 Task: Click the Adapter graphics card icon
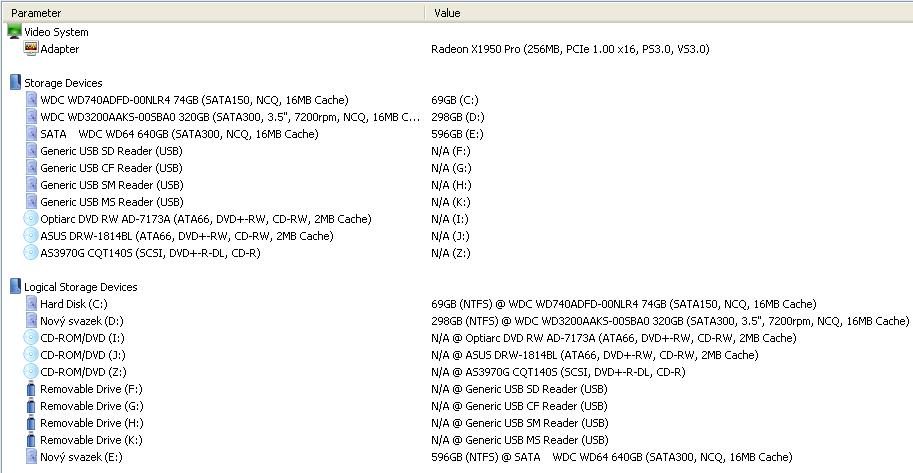(x=31, y=49)
